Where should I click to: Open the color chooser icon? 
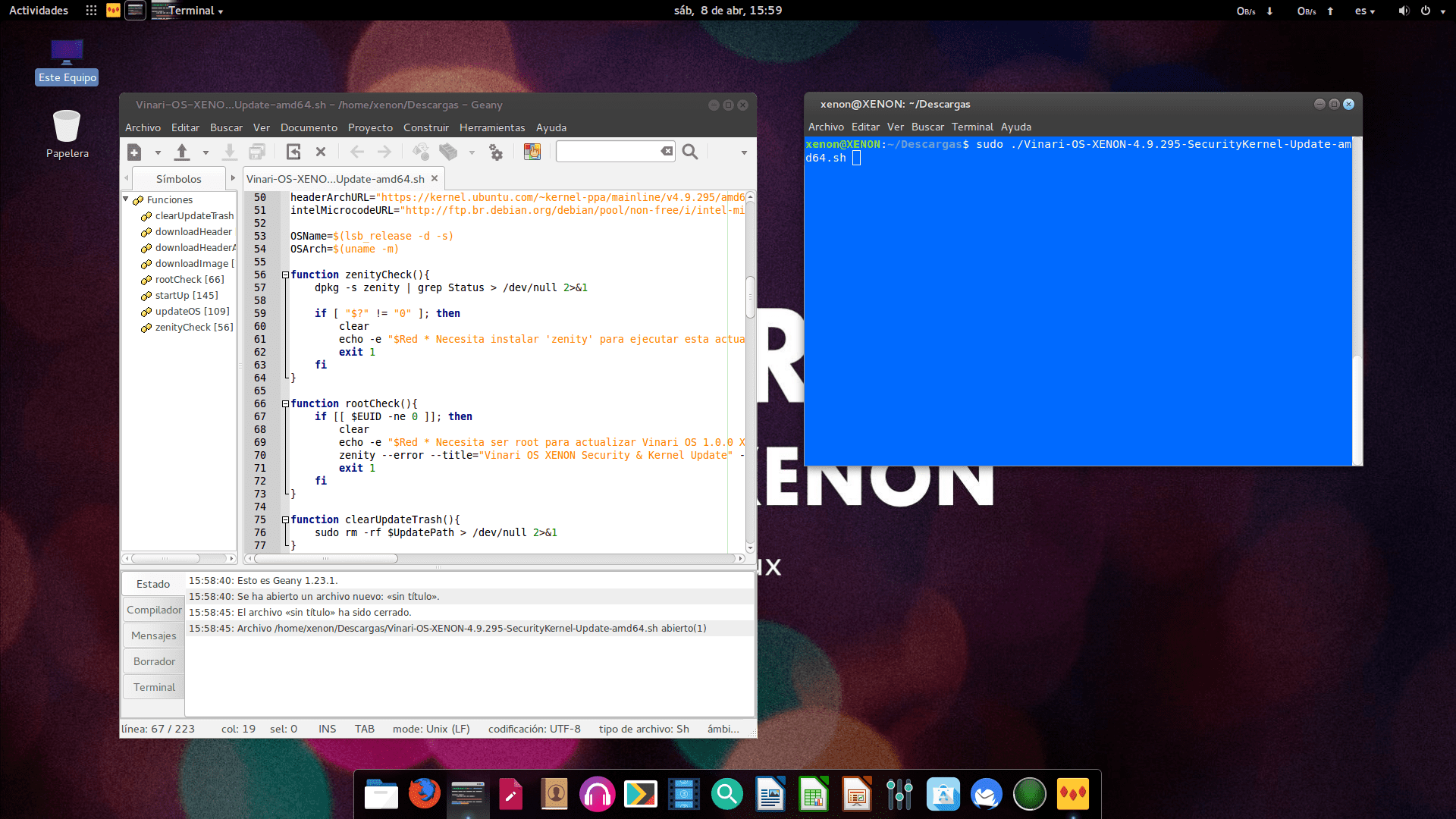532,152
